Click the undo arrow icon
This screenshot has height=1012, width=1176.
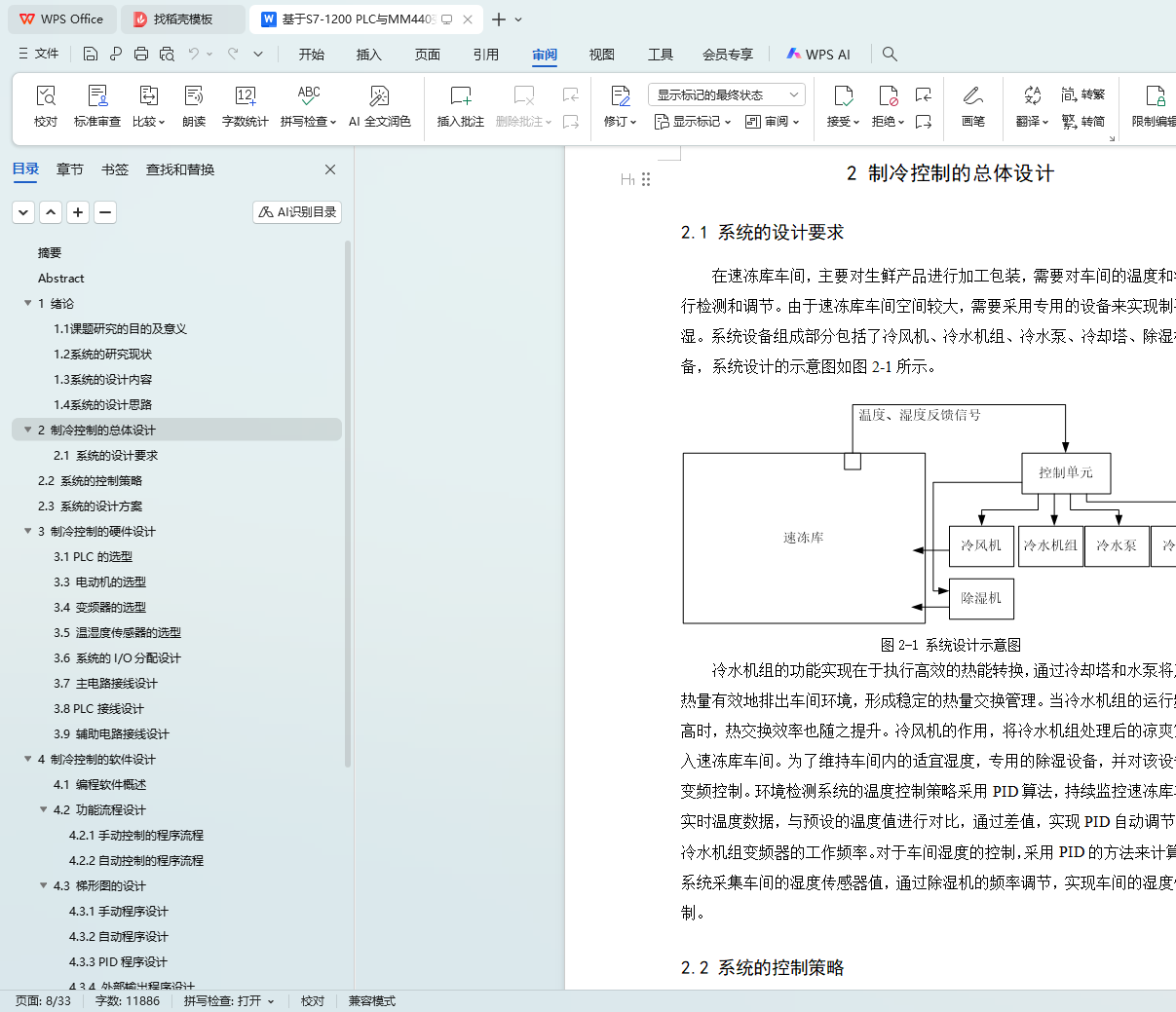pyautogui.click(x=194, y=54)
